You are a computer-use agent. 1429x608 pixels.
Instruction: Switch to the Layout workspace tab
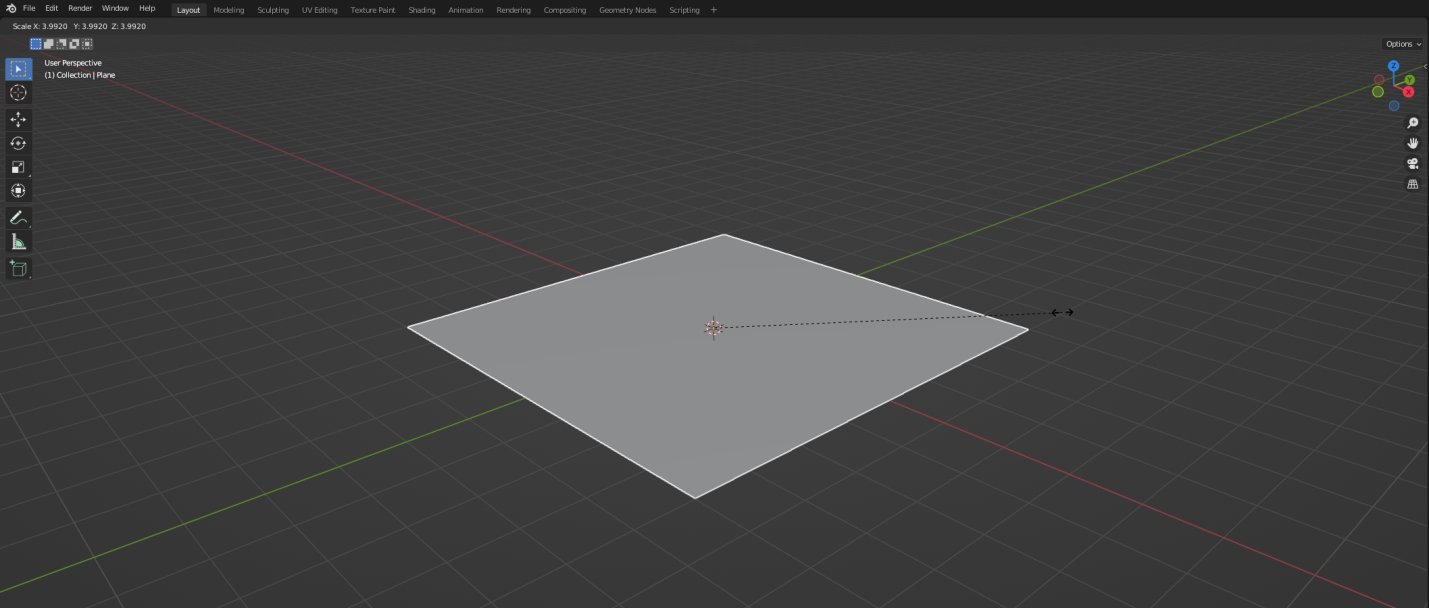(189, 10)
